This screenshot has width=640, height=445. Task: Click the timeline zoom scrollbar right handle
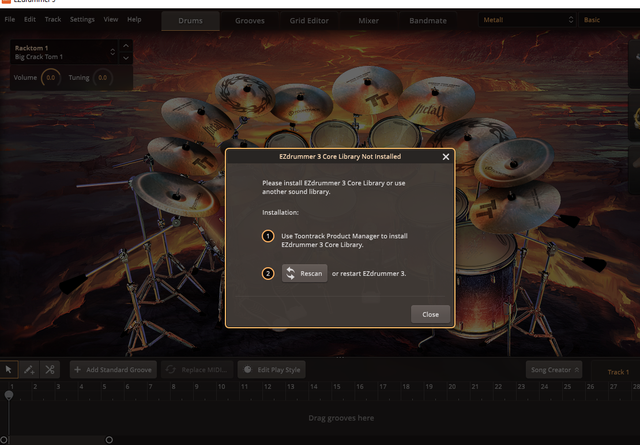(x=109, y=440)
